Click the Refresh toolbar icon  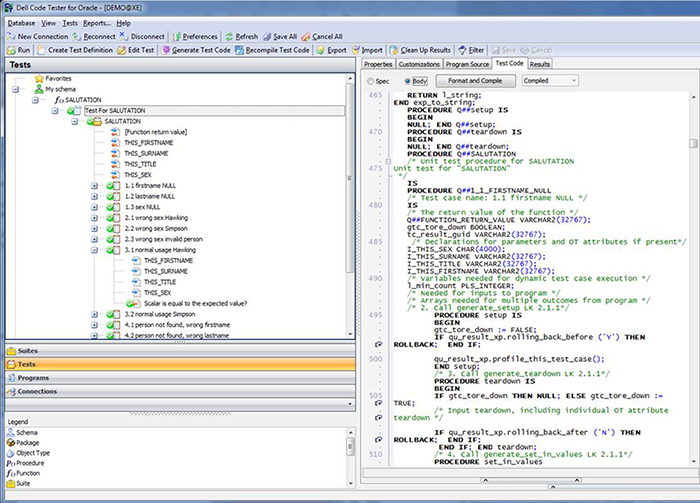click(x=229, y=37)
